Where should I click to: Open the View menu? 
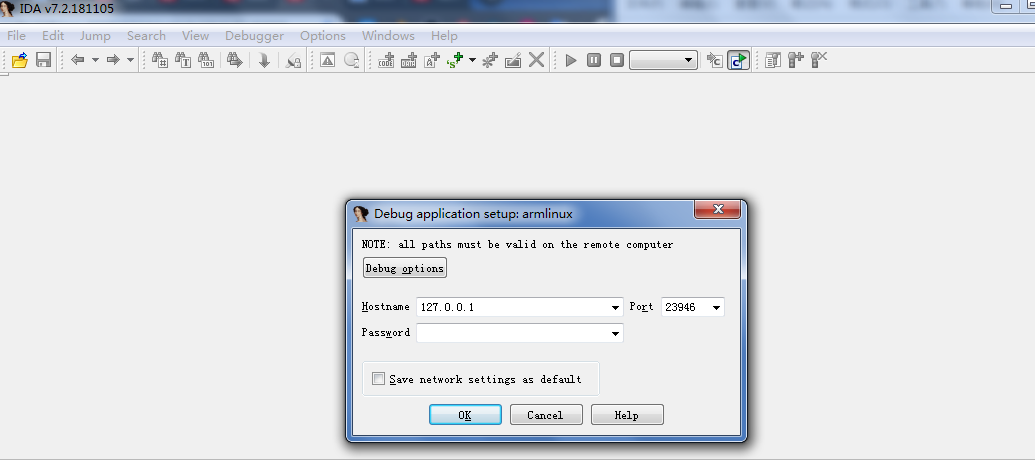195,36
